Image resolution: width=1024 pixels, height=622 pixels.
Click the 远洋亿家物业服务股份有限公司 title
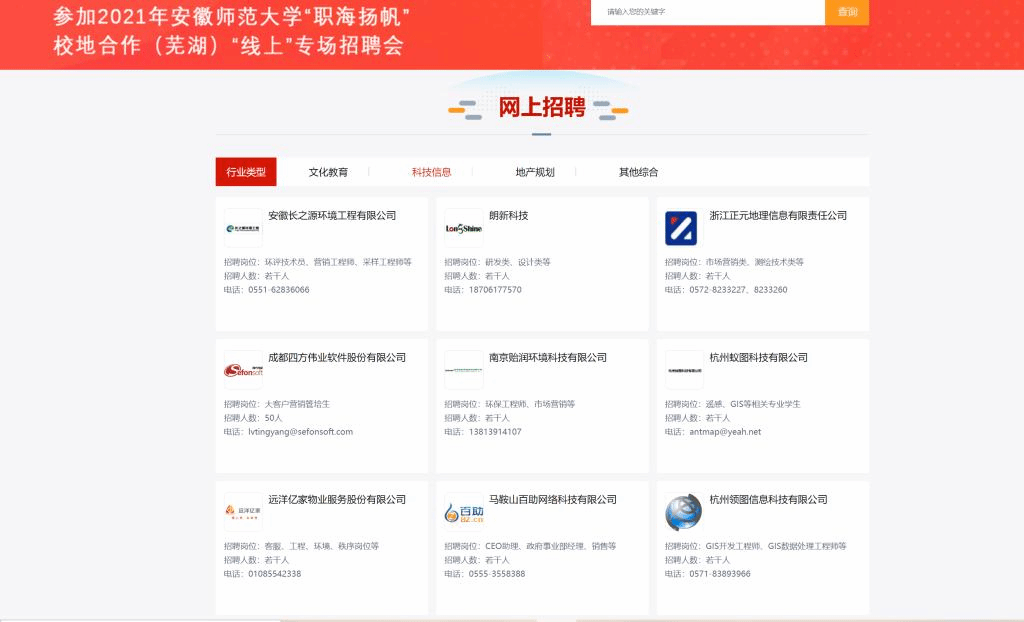(337, 500)
